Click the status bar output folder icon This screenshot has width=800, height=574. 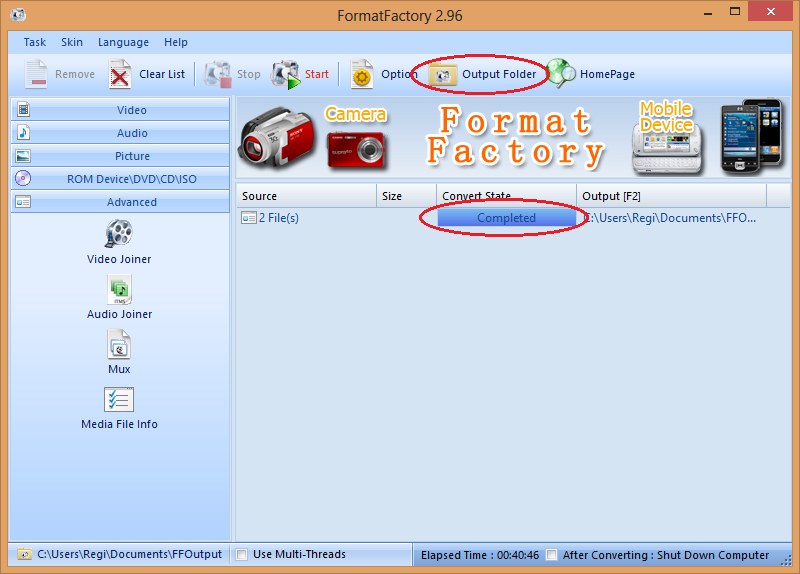pyautogui.click(x=24, y=554)
